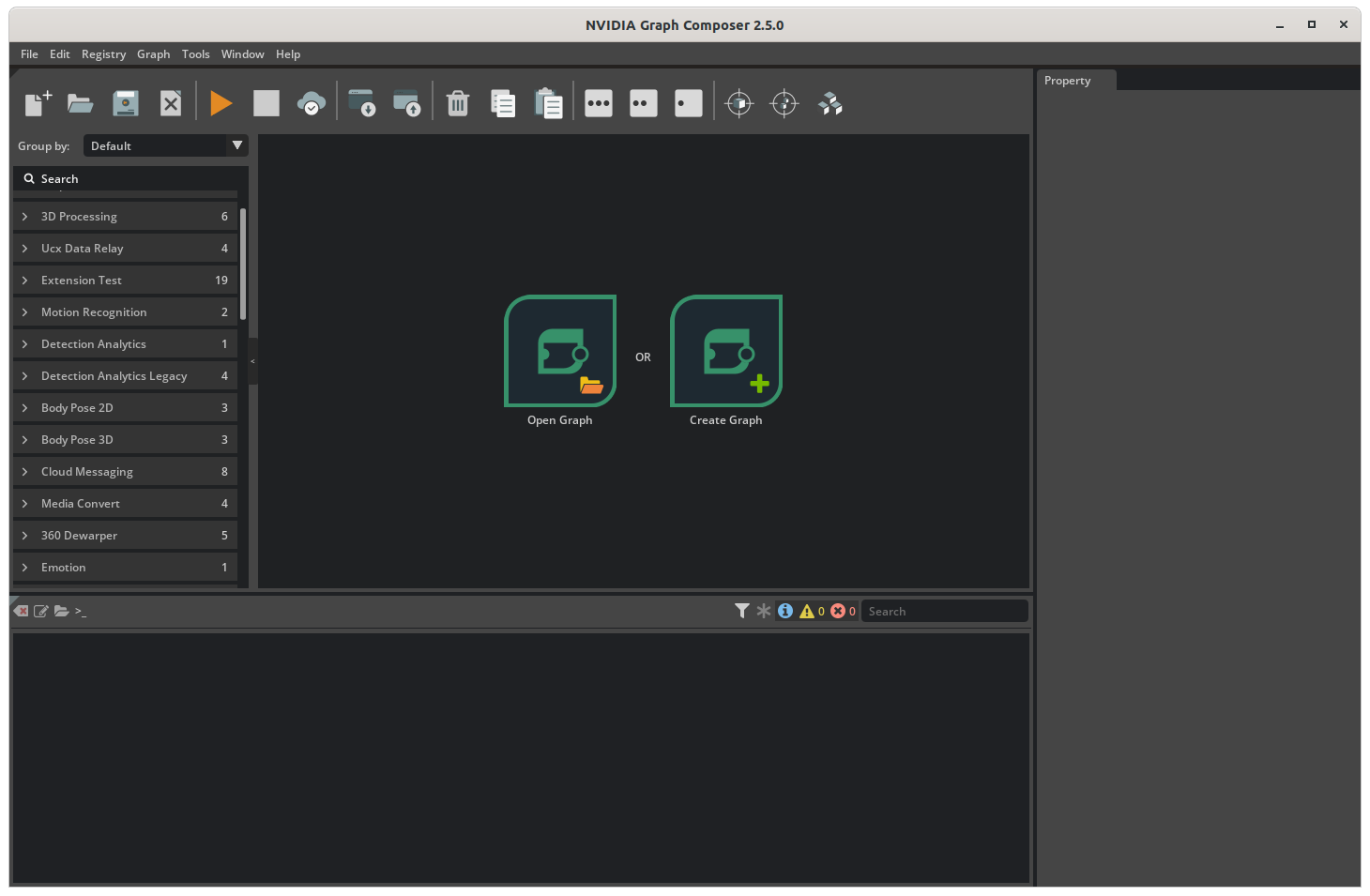Open the Tools menu
Screen dimensions: 1370x896
pyautogui.click(x=196, y=54)
